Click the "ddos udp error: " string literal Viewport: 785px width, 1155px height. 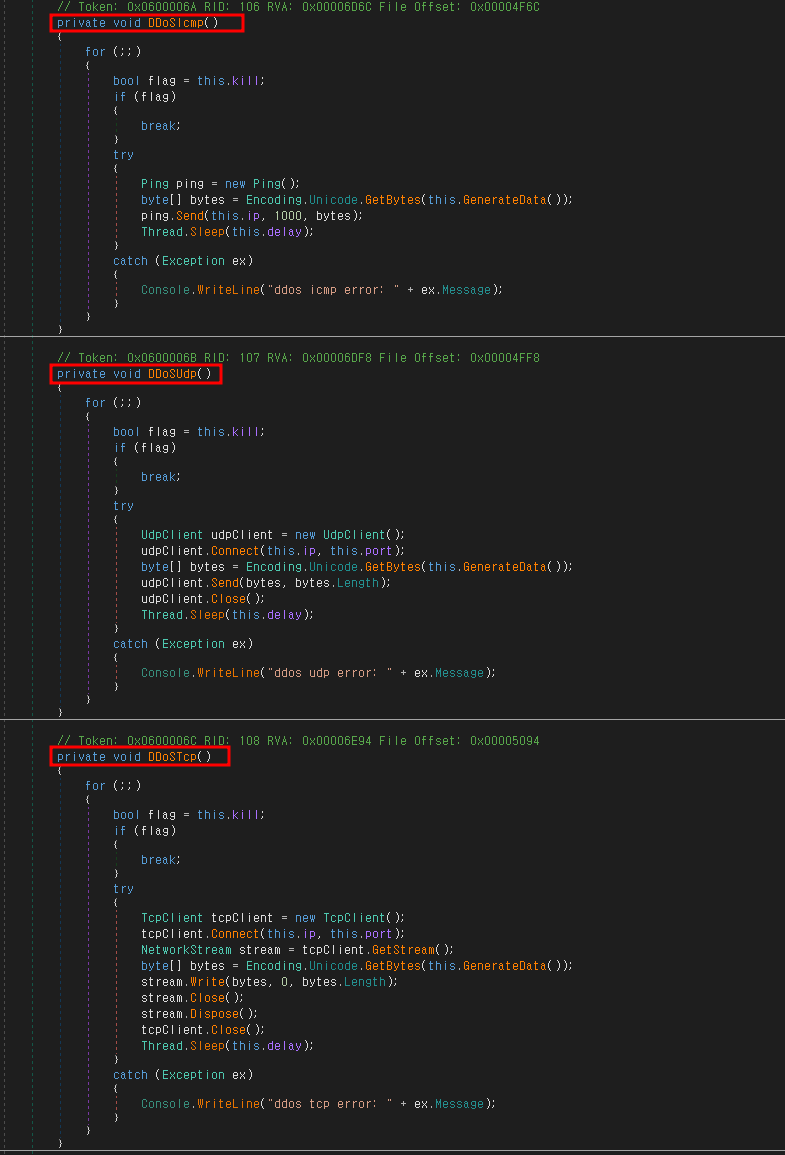pos(330,673)
